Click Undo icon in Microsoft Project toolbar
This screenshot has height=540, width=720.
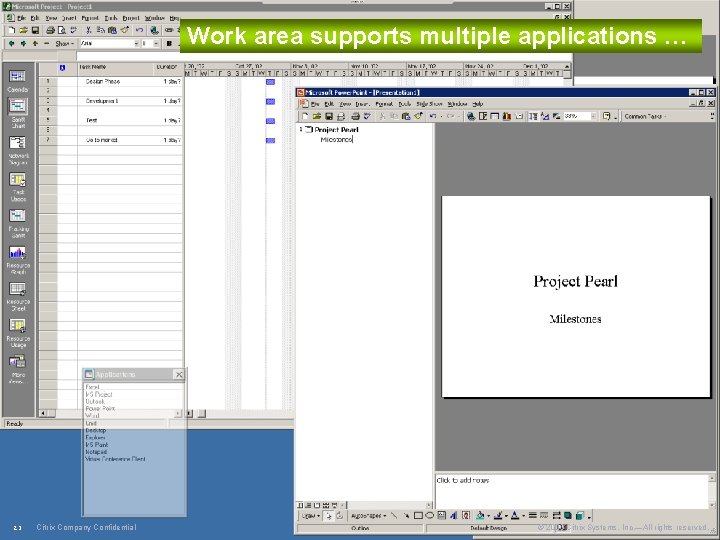click(139, 30)
